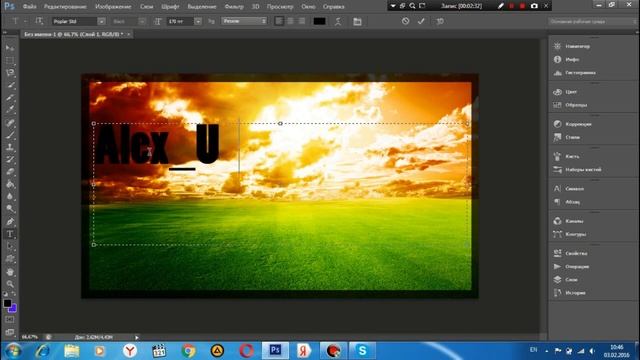
Task: Set right text alignment
Action: [302, 21]
